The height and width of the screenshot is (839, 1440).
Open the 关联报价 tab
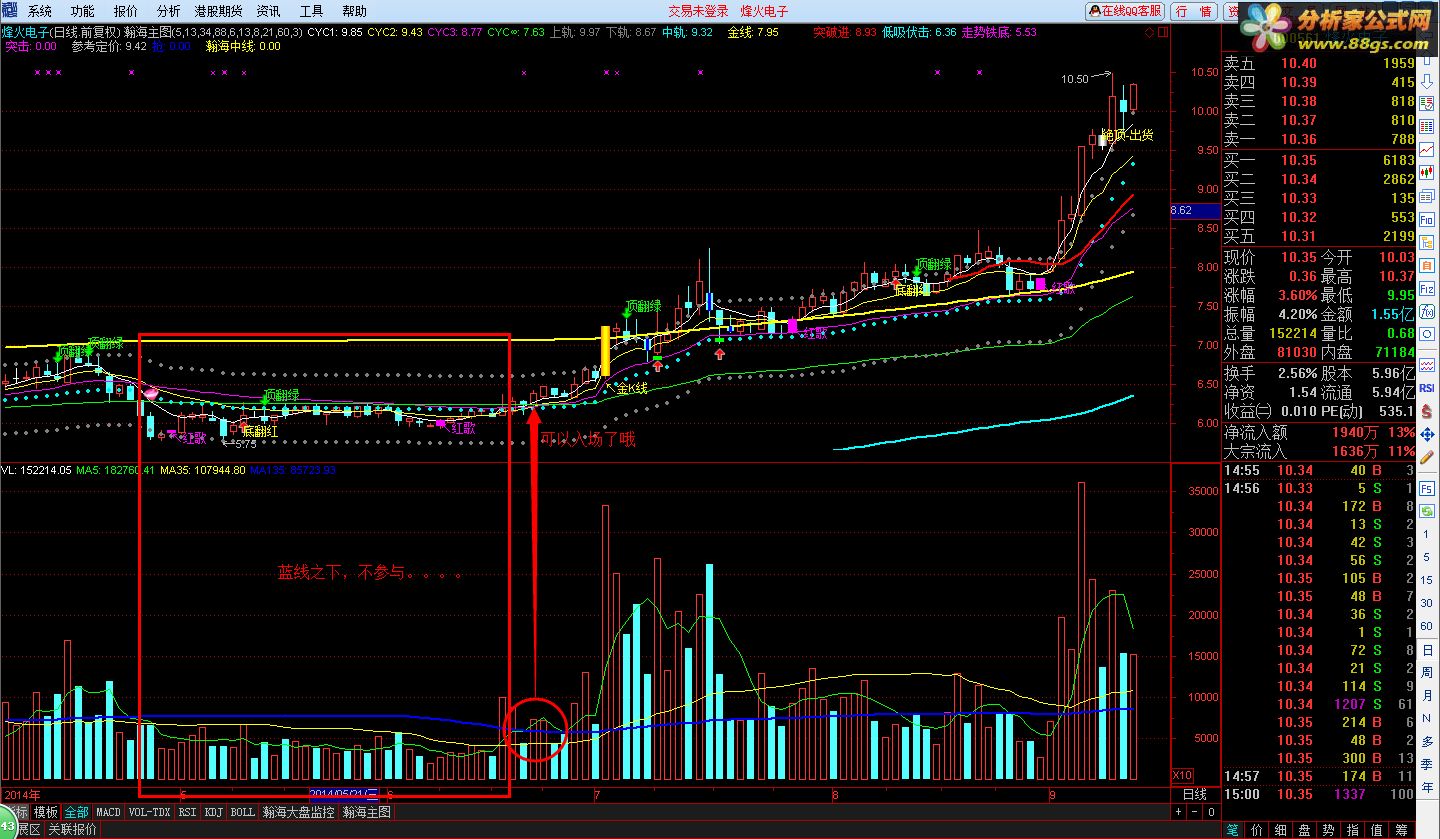click(x=73, y=829)
